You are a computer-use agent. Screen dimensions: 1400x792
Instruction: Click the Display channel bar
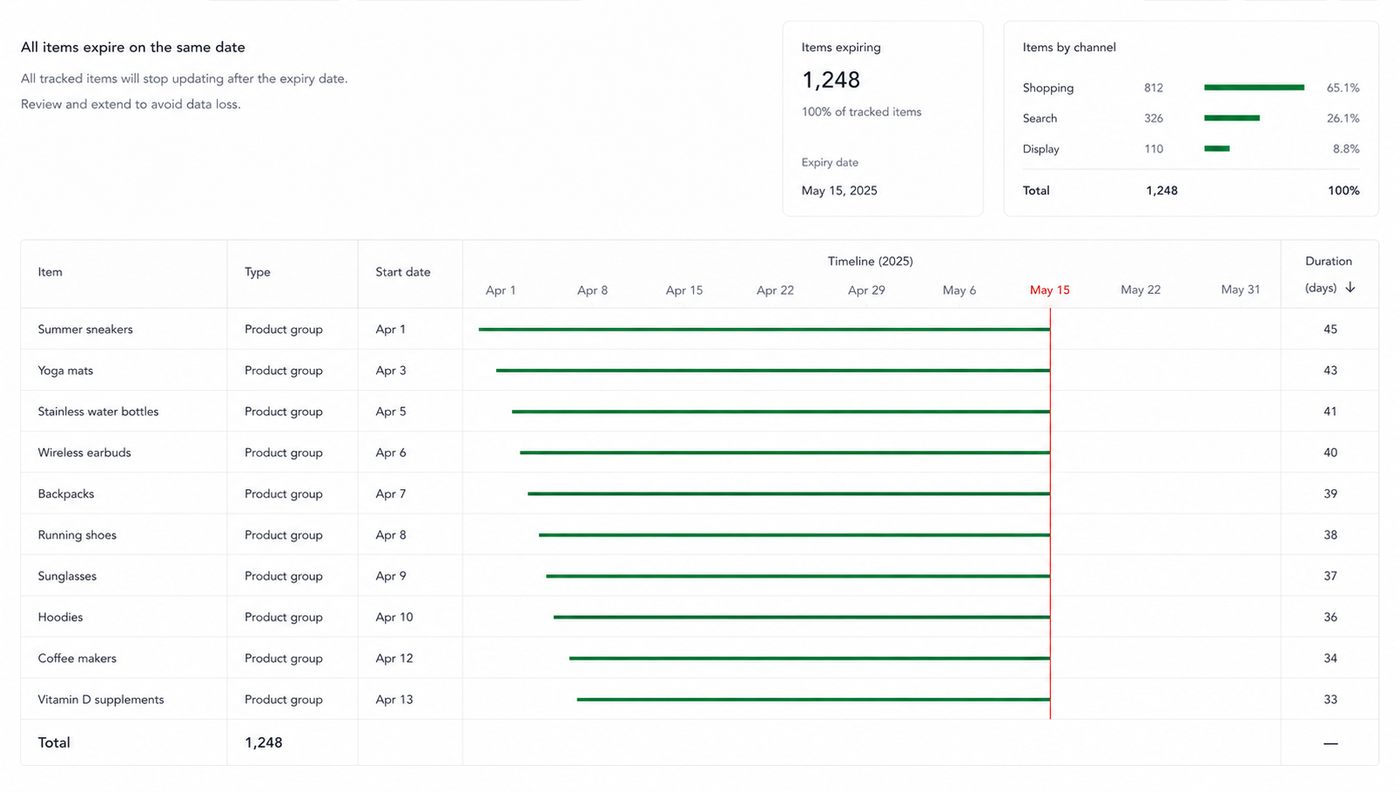coord(1217,149)
